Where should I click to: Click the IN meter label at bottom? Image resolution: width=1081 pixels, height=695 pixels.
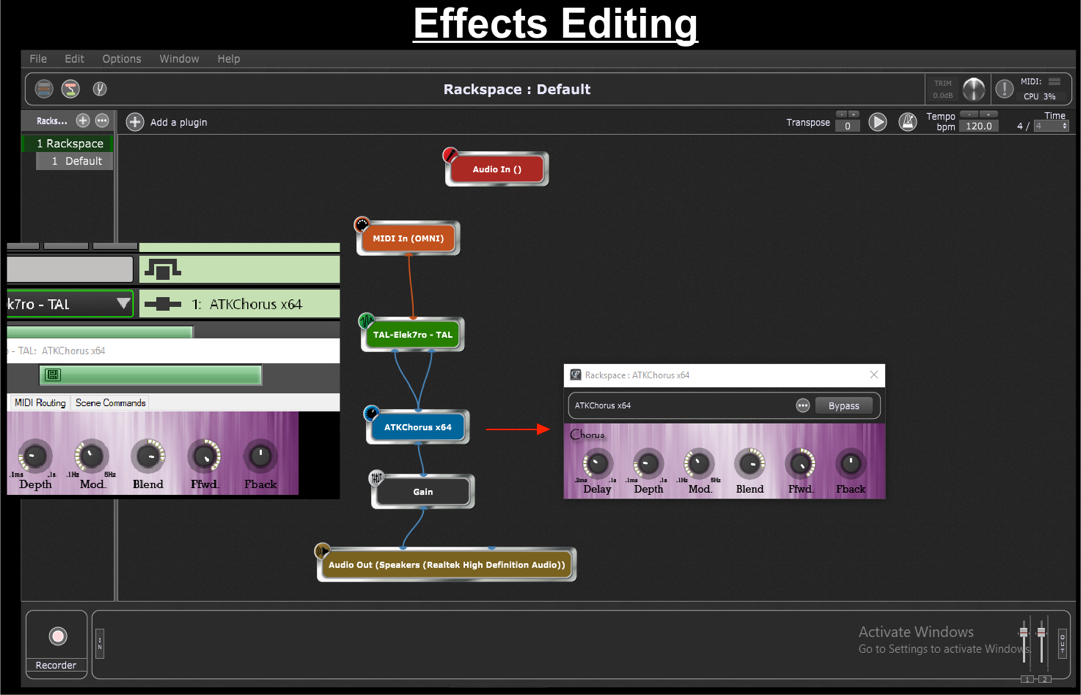(x=100, y=644)
